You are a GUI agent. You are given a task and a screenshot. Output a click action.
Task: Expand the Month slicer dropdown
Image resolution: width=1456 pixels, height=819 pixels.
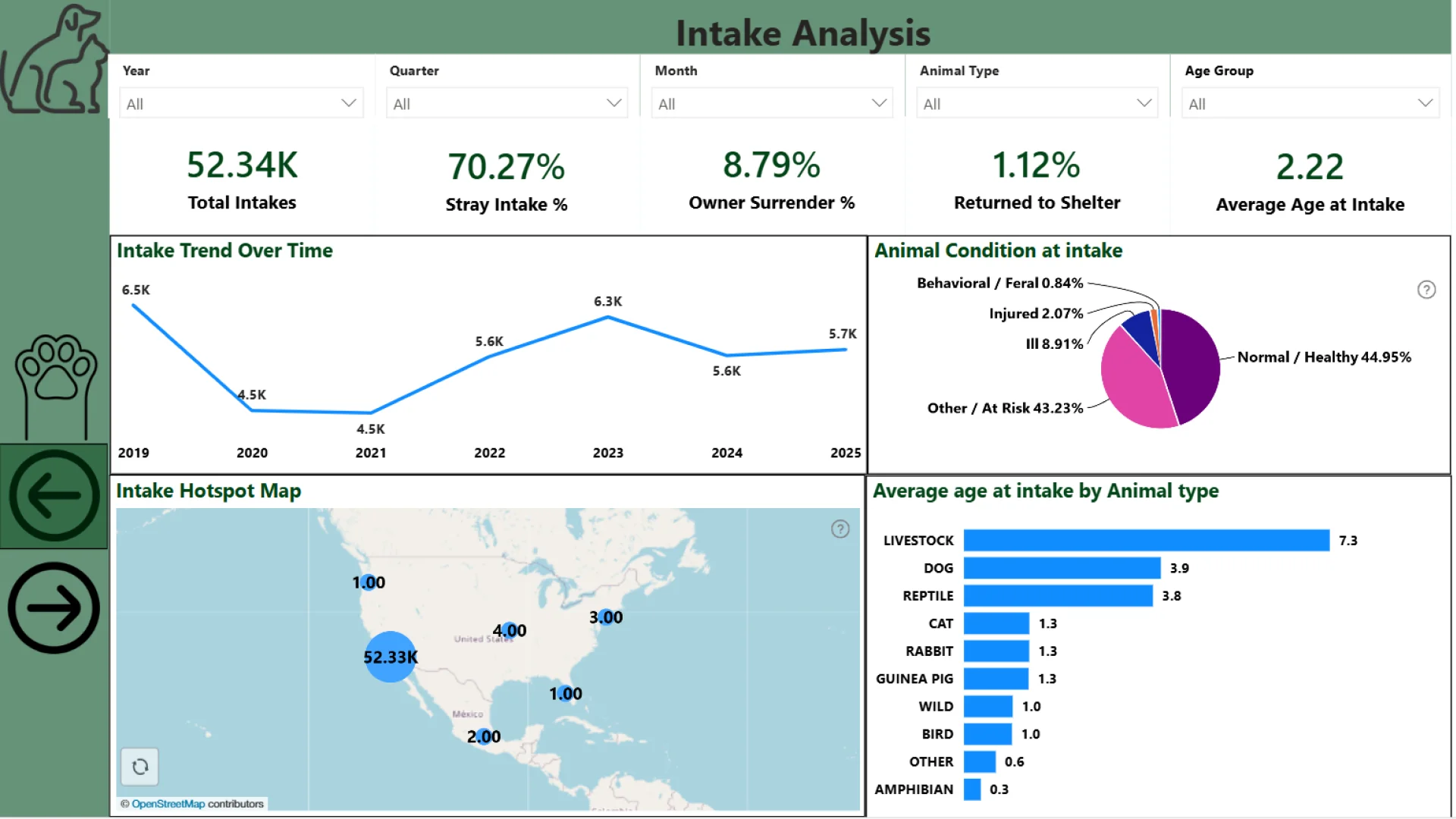click(x=772, y=103)
